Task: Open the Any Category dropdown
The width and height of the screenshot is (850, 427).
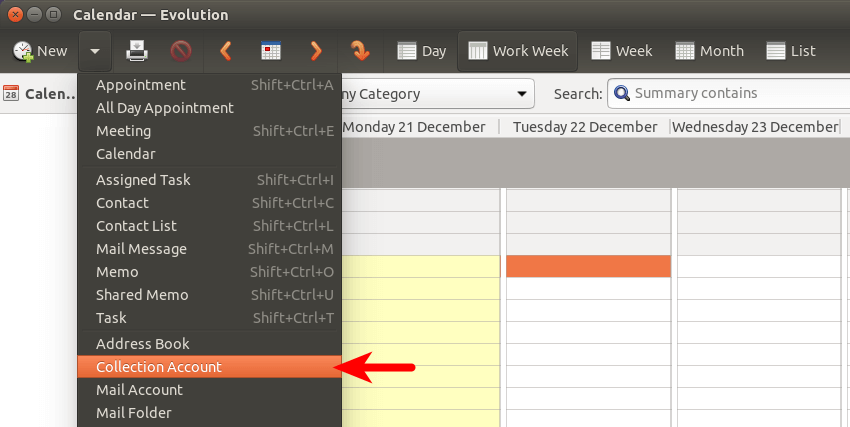Action: [x=437, y=94]
